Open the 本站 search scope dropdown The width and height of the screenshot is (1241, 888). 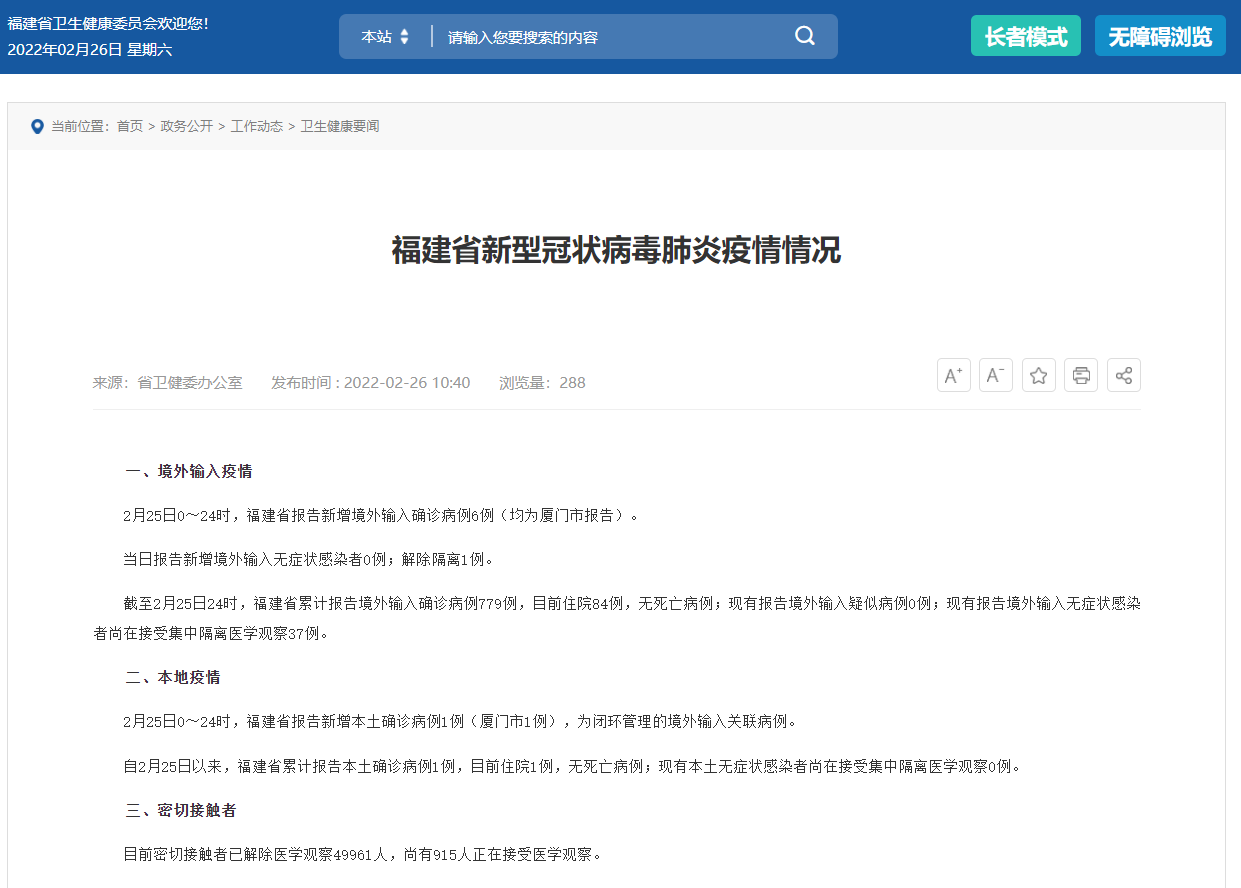385,36
